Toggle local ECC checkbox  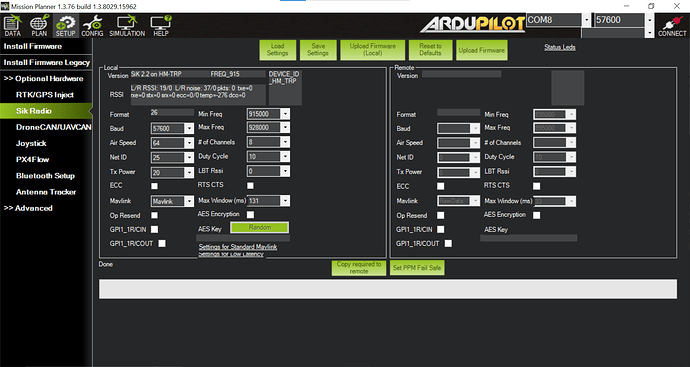[x=154, y=186]
